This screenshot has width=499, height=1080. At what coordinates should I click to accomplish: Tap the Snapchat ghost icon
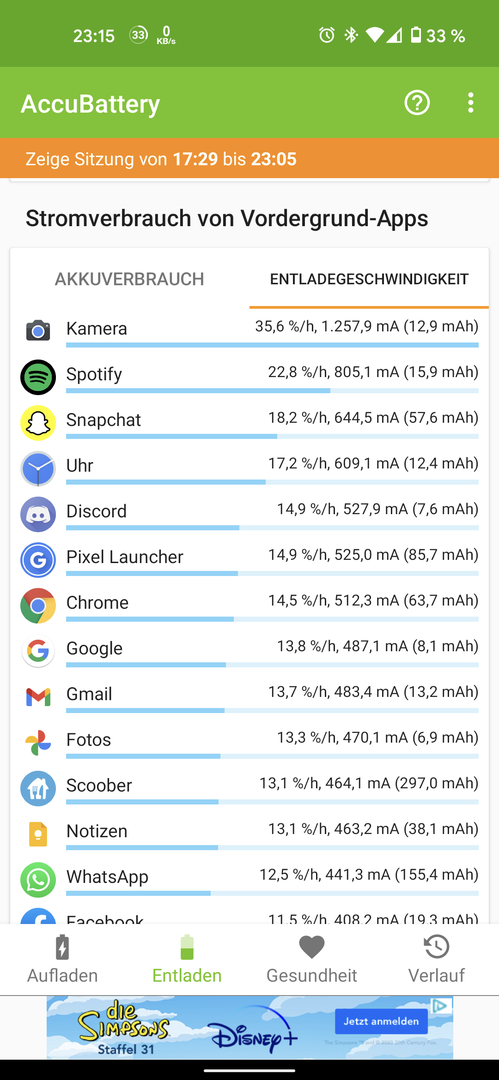pyautogui.click(x=38, y=422)
